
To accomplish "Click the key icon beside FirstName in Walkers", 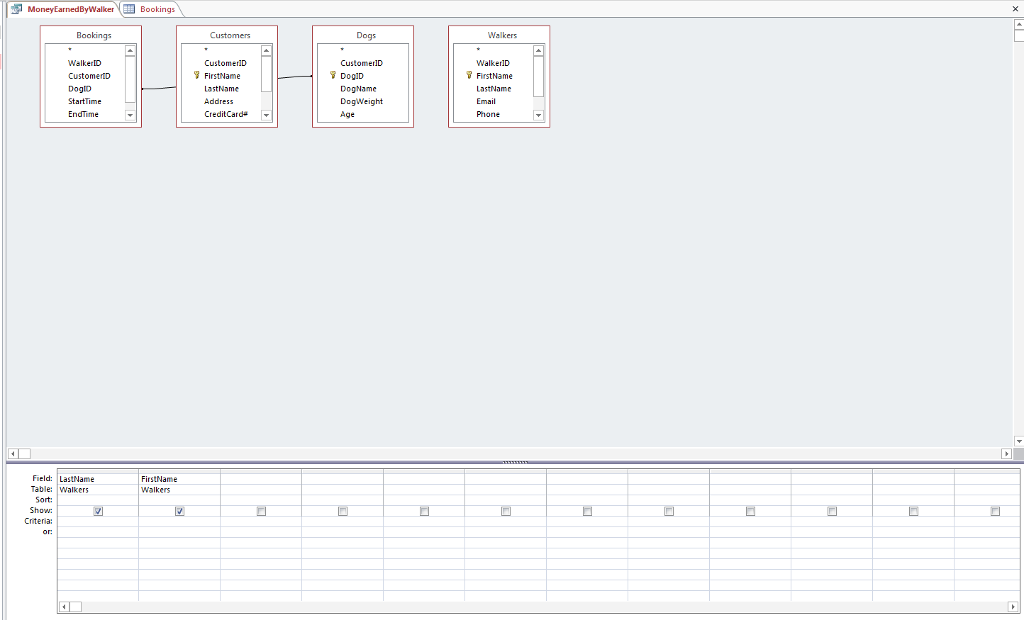I will [467, 75].
